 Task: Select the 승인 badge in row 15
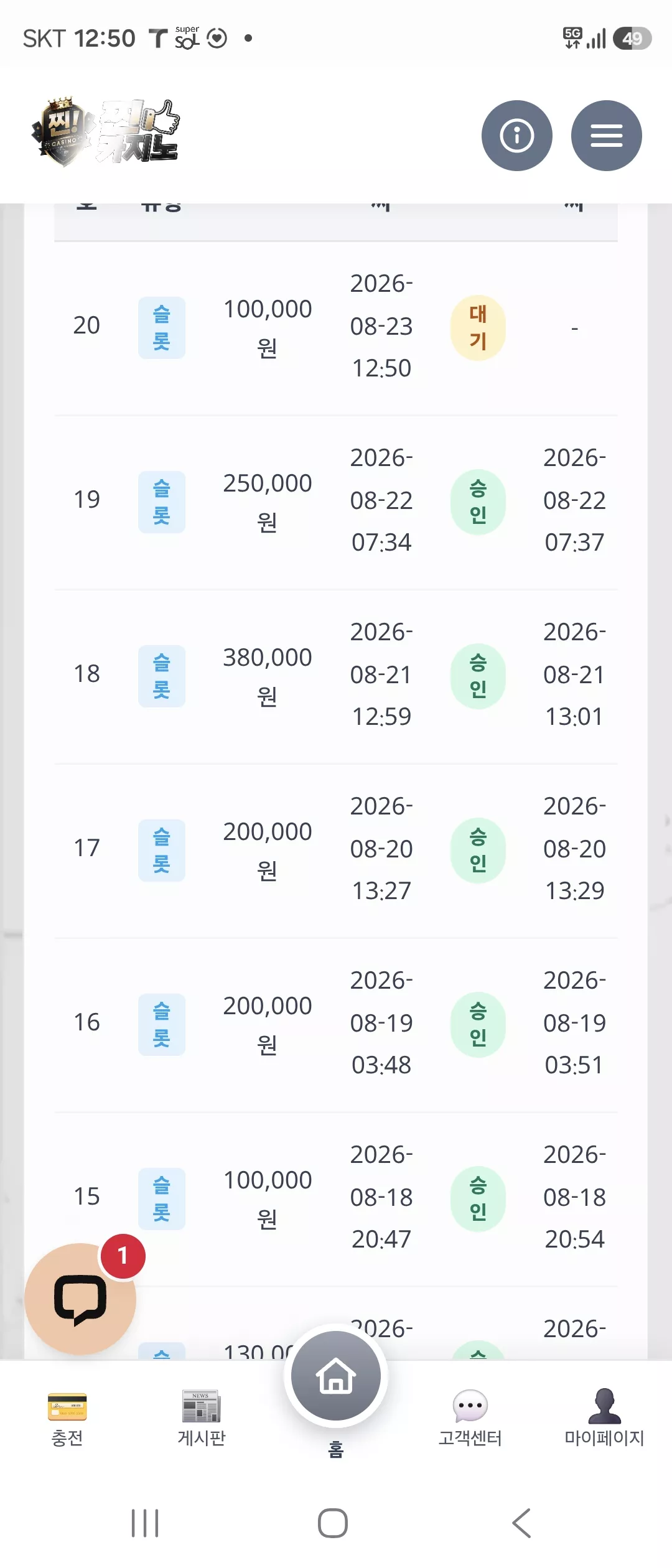point(478,1199)
